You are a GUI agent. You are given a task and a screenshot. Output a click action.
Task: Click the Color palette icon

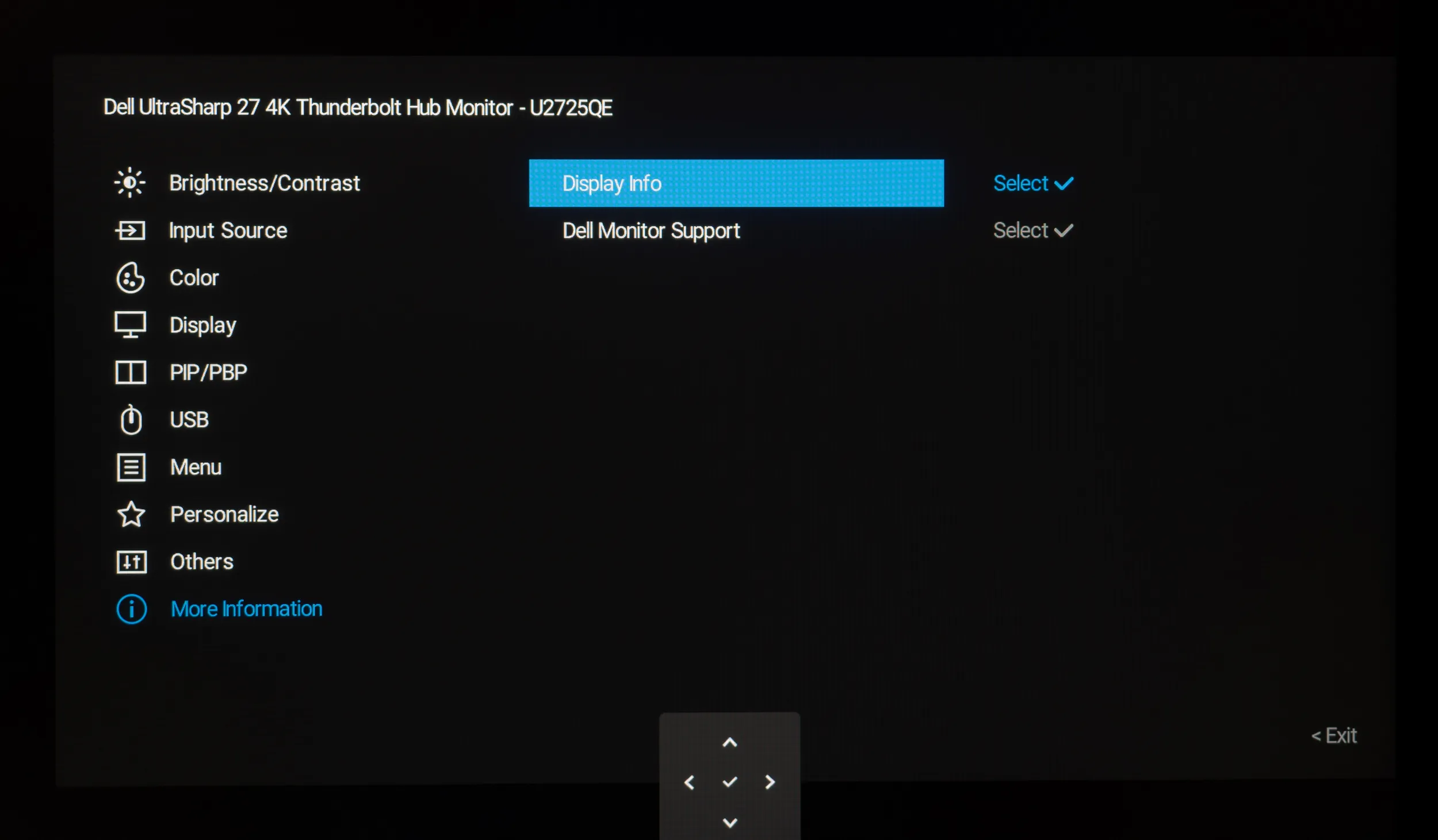point(131,278)
